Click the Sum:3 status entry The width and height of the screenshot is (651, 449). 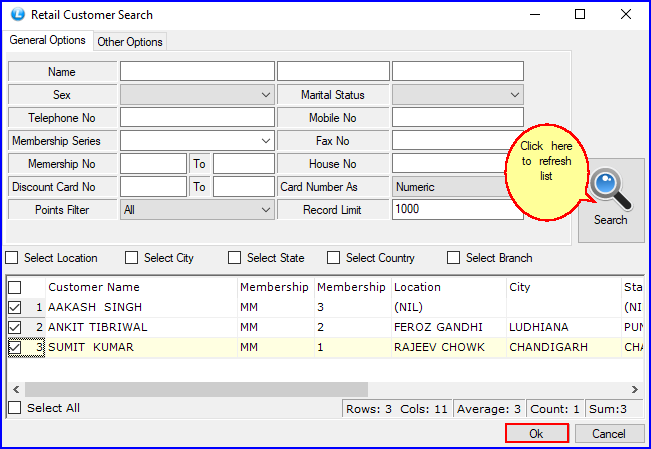[x=614, y=409]
